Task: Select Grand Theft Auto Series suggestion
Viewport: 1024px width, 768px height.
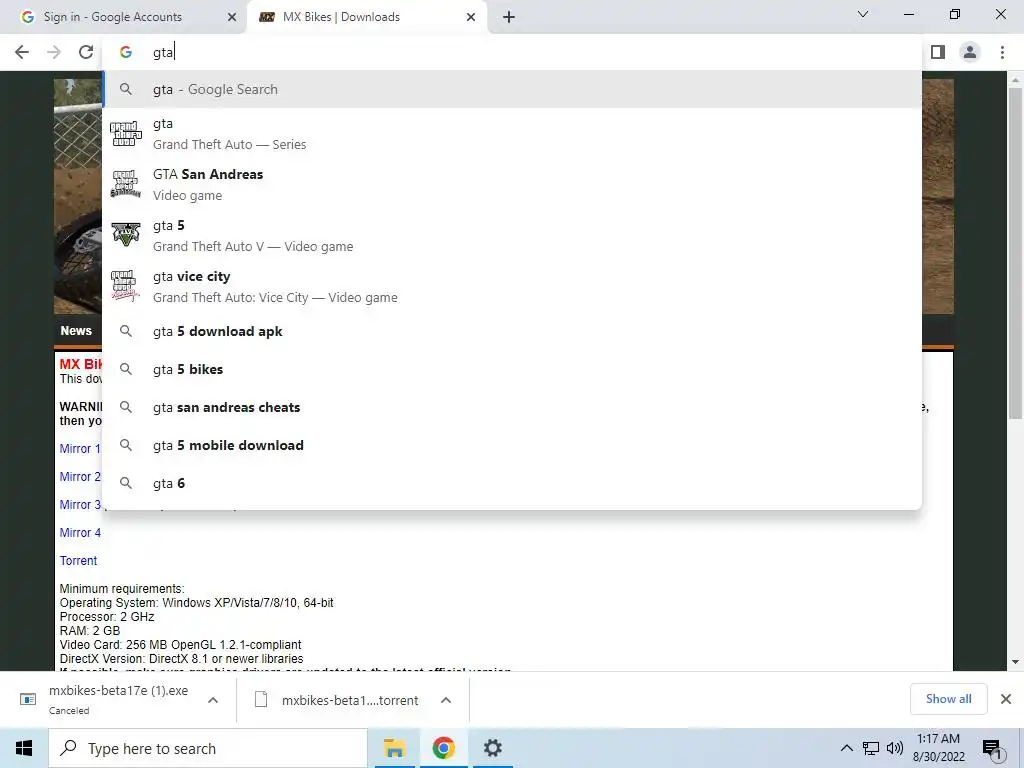Action: pyautogui.click(x=512, y=134)
